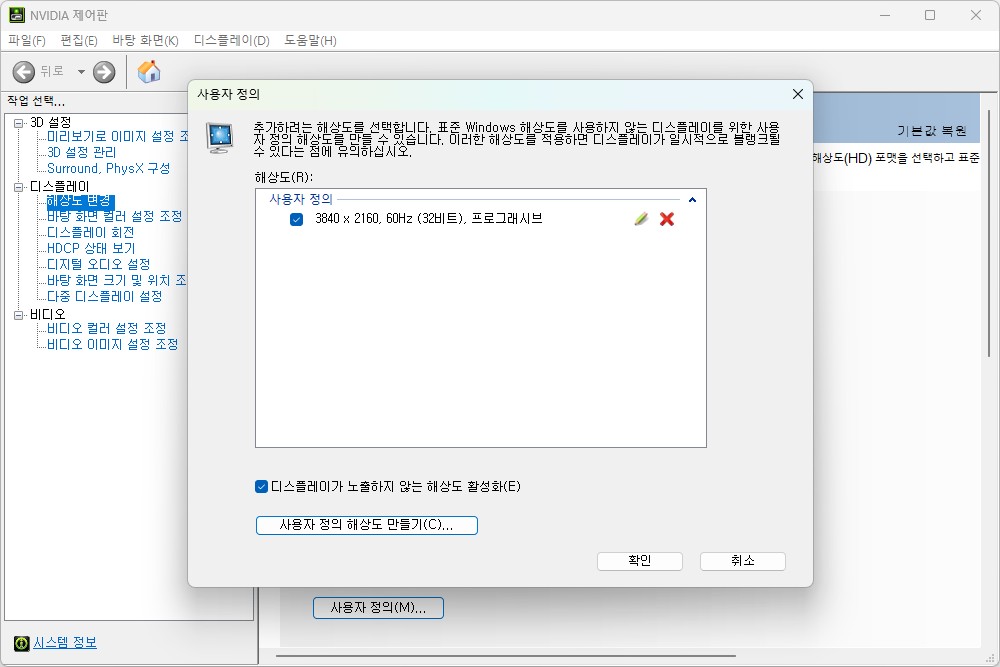
Task: Open the Back history dropdown arrow
Action: click(x=81, y=72)
